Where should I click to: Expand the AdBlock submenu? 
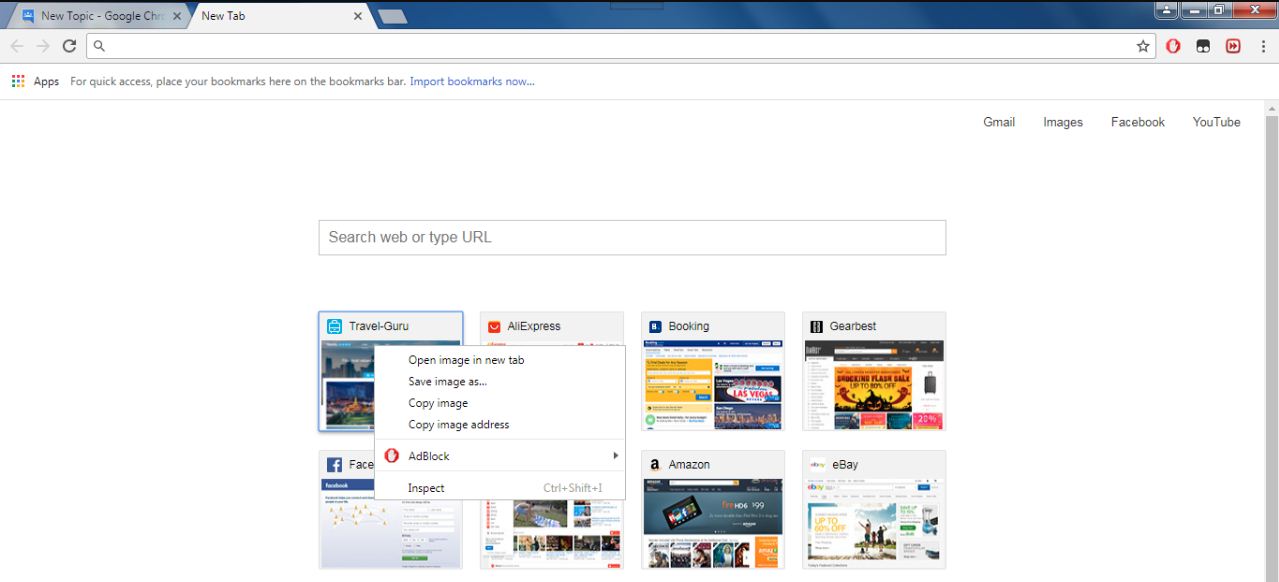[500, 456]
